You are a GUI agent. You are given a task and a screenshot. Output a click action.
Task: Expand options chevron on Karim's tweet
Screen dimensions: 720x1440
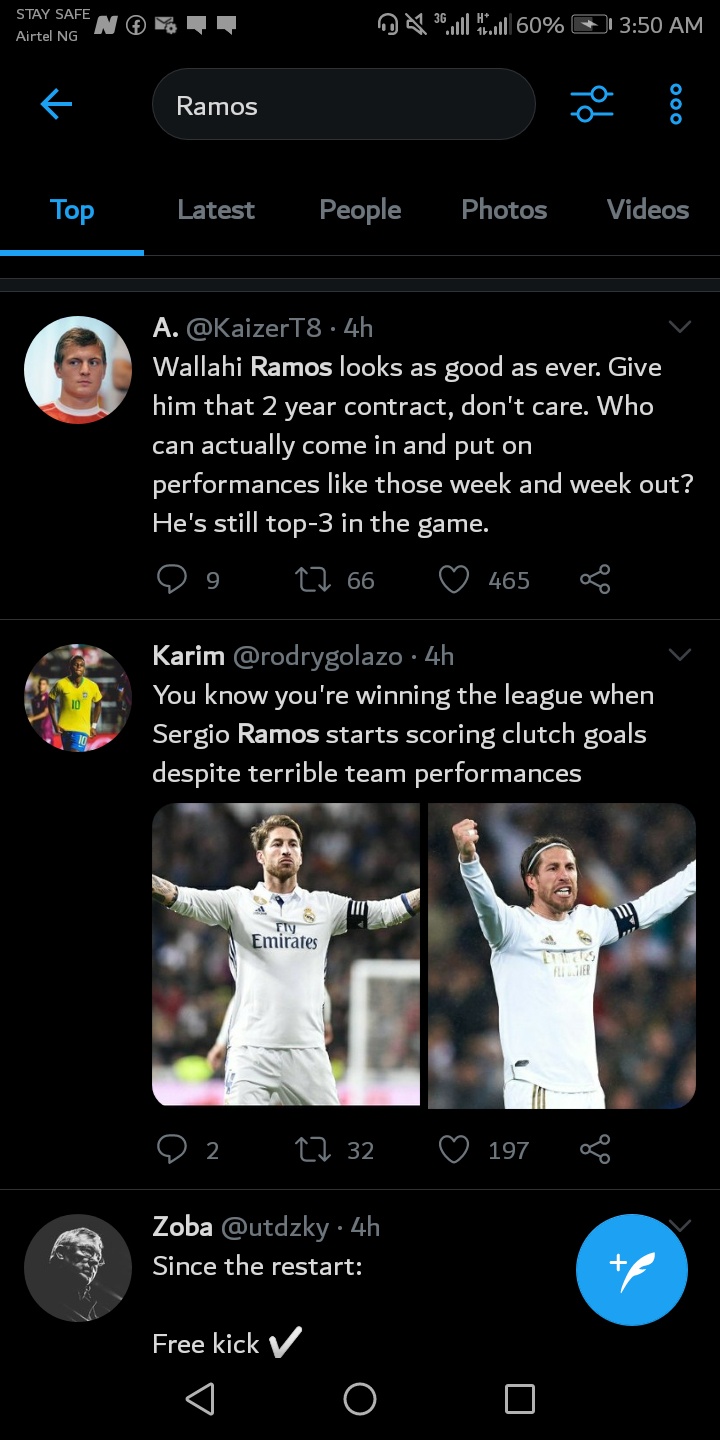(680, 656)
